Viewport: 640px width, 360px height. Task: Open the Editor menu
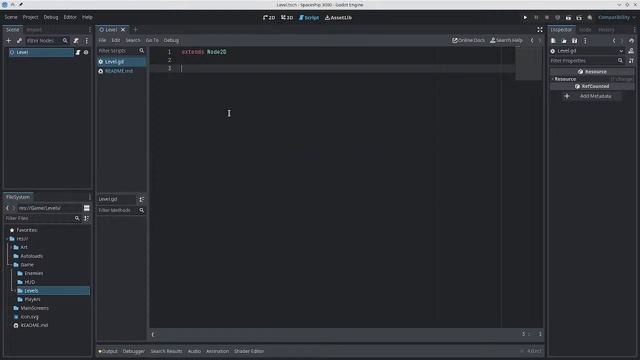(x=70, y=17)
